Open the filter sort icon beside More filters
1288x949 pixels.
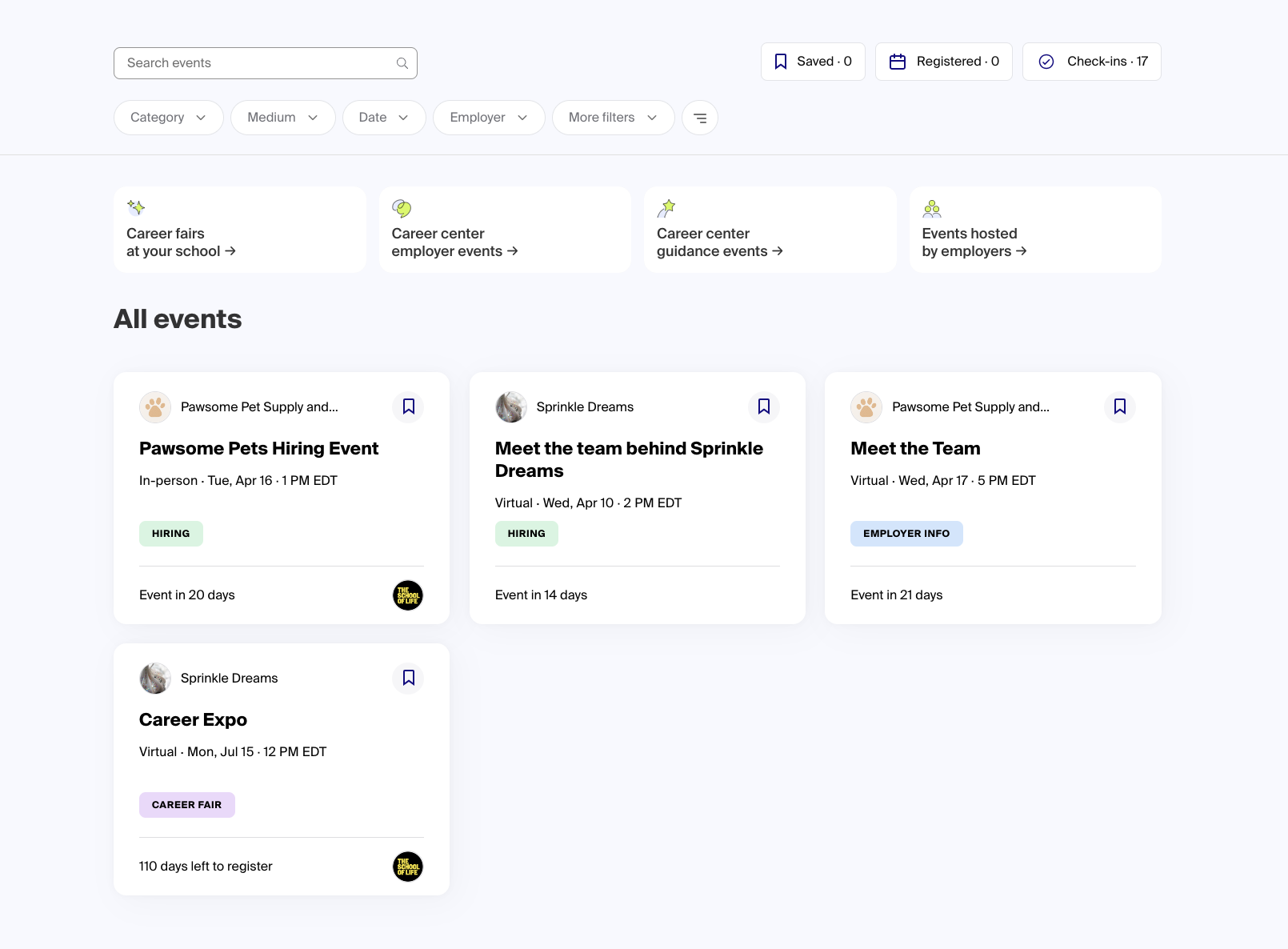coord(699,118)
